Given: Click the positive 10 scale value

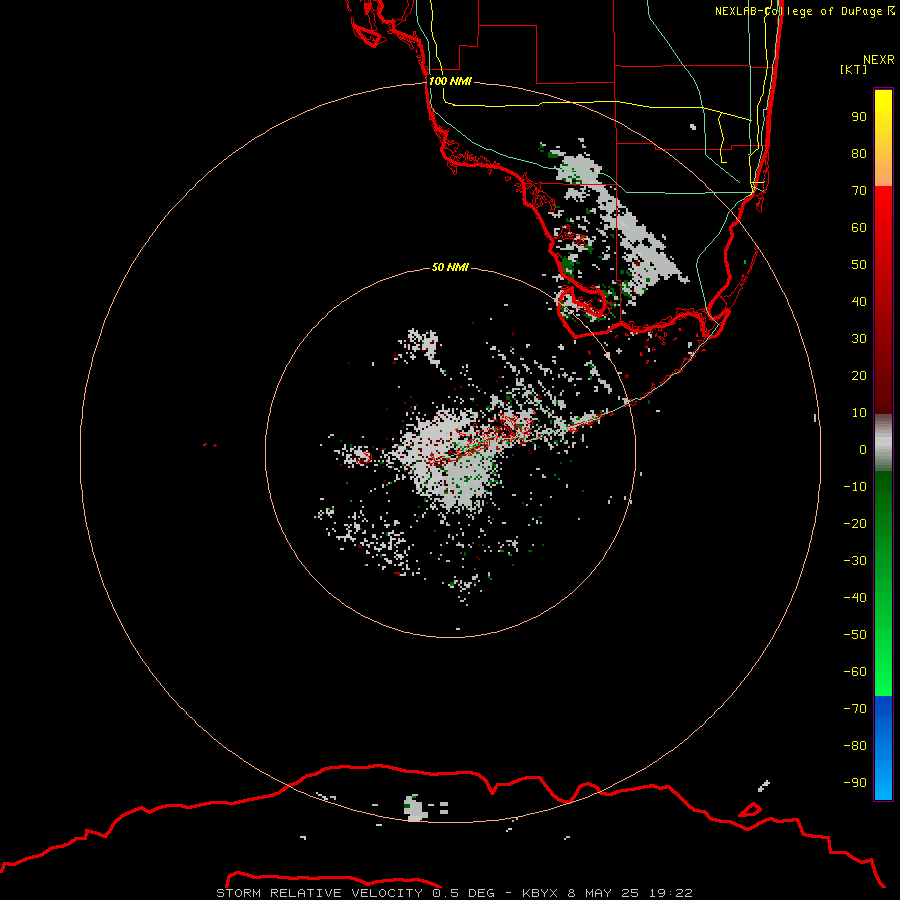Looking at the screenshot, I should (859, 413).
